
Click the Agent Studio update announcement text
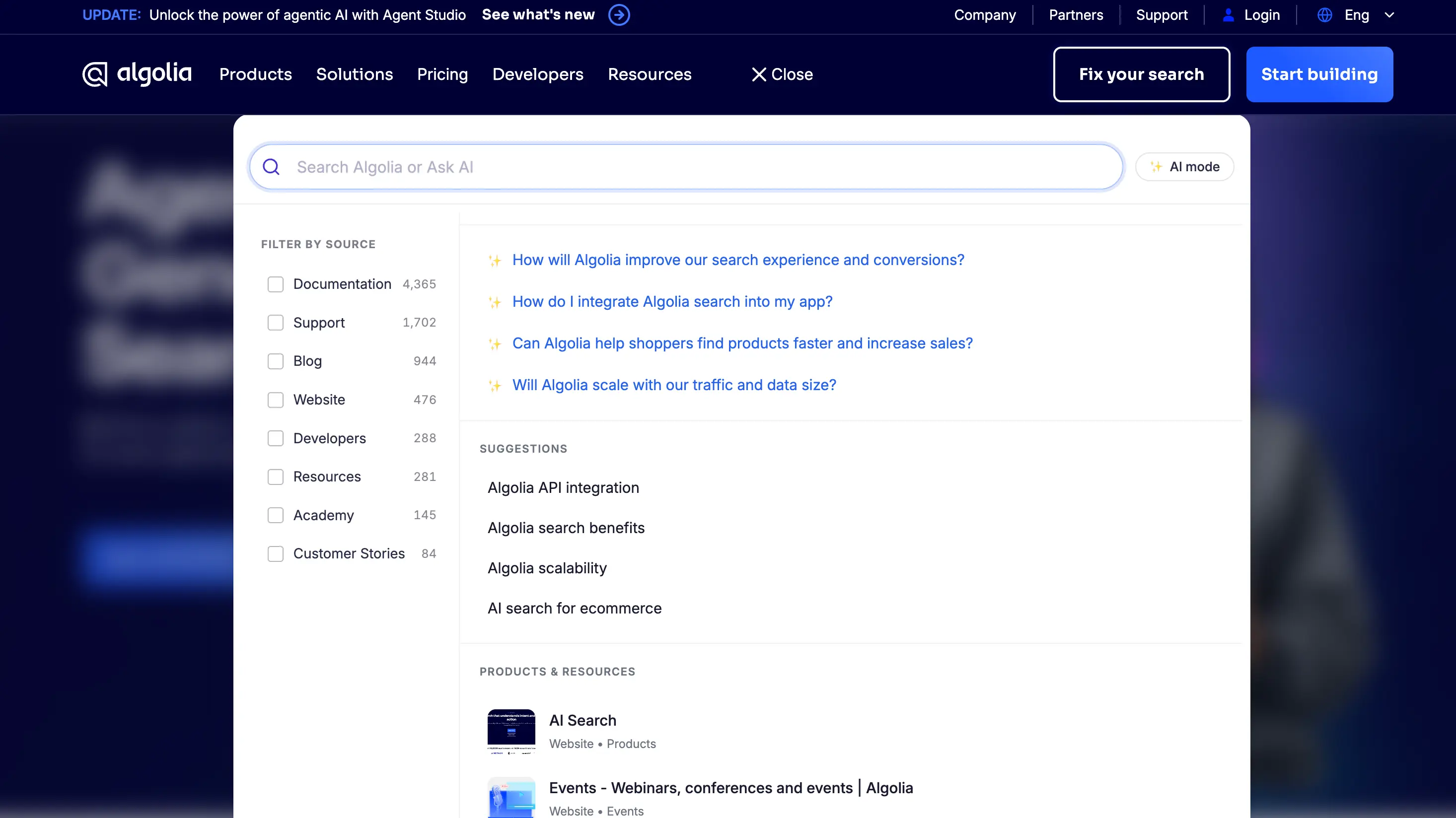click(307, 15)
